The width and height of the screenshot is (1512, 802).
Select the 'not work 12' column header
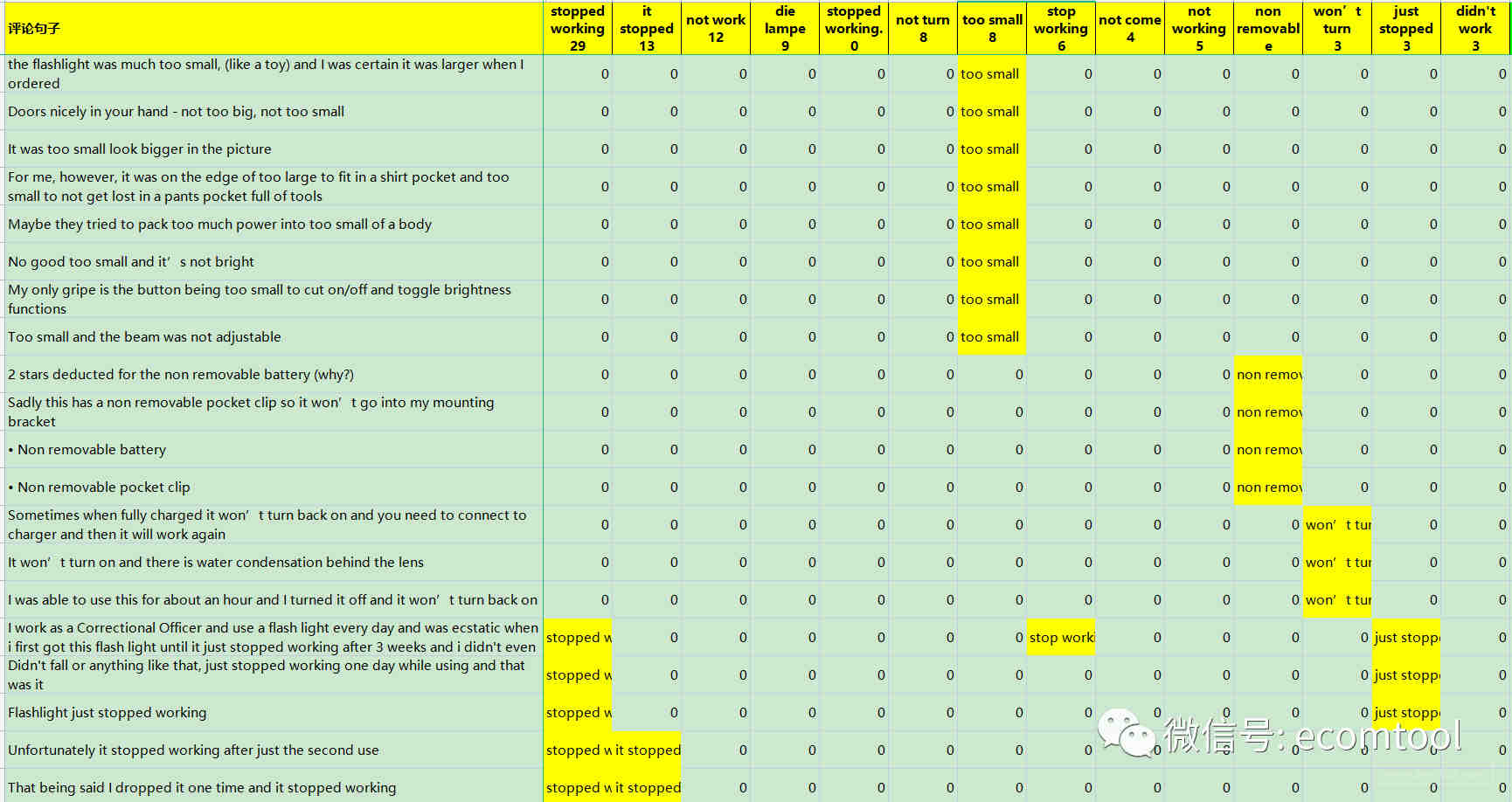point(716,28)
